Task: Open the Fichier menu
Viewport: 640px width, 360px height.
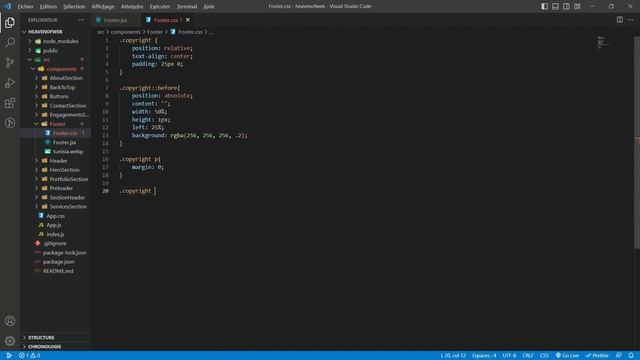Action: tap(25, 7)
